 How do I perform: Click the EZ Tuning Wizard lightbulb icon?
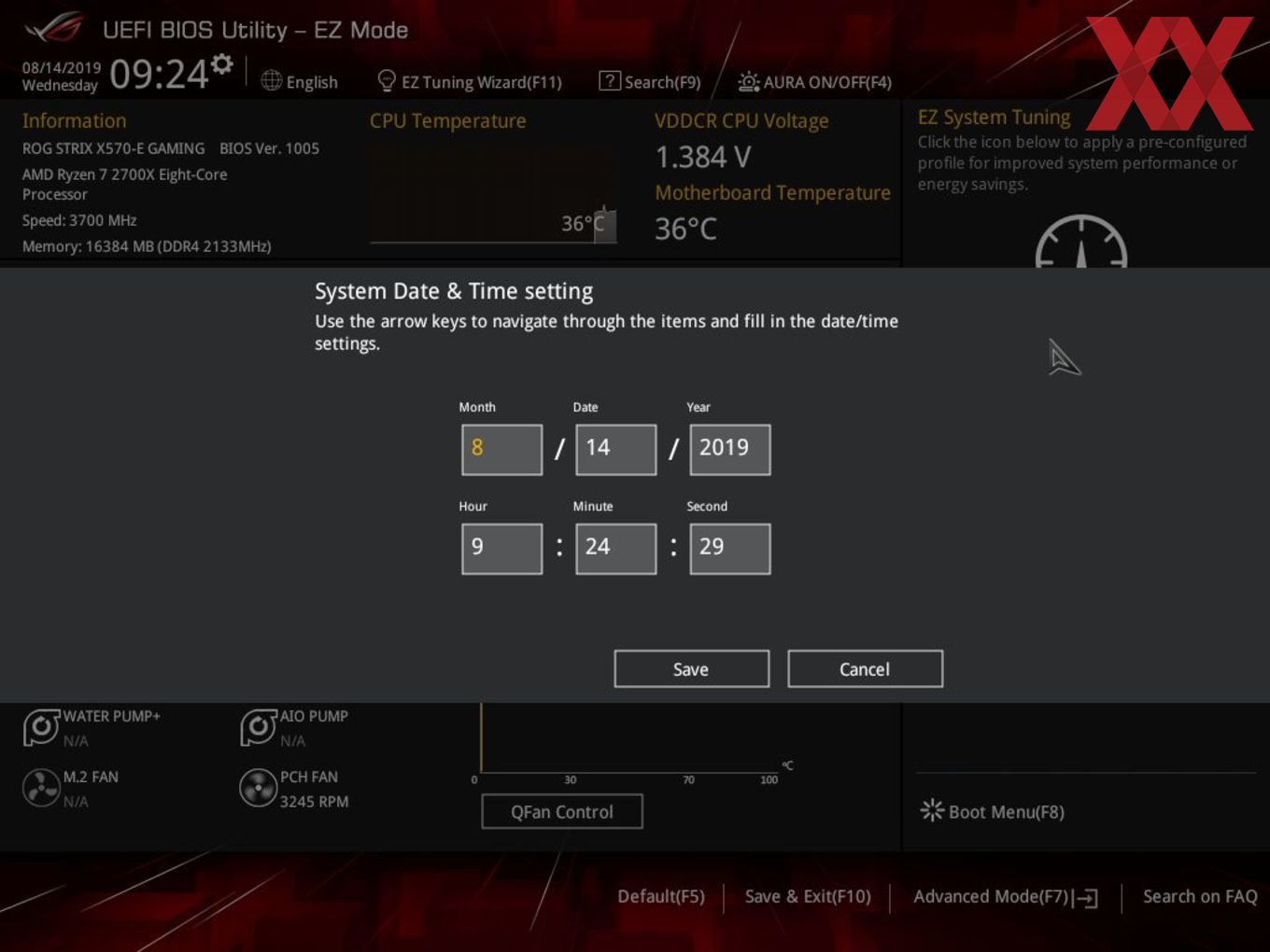click(387, 81)
